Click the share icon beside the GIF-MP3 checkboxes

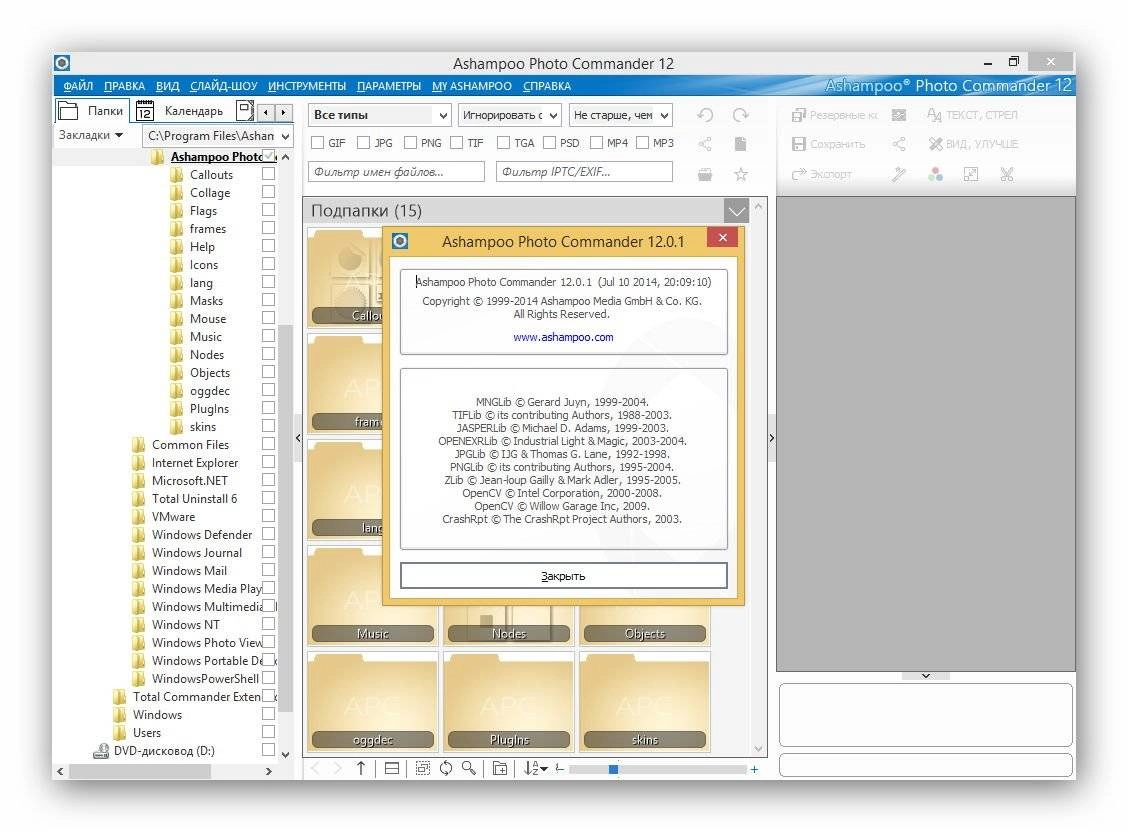[x=705, y=144]
